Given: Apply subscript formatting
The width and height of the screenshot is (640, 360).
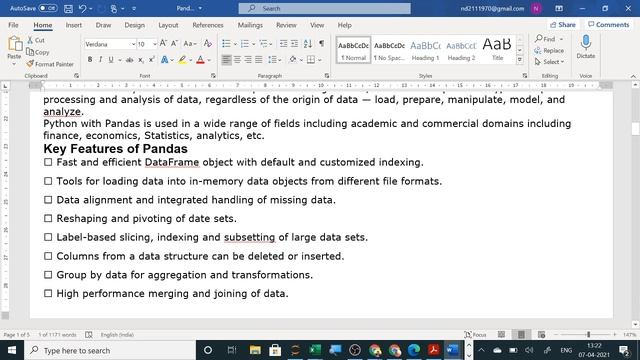Looking at the screenshot, I should (141, 60).
